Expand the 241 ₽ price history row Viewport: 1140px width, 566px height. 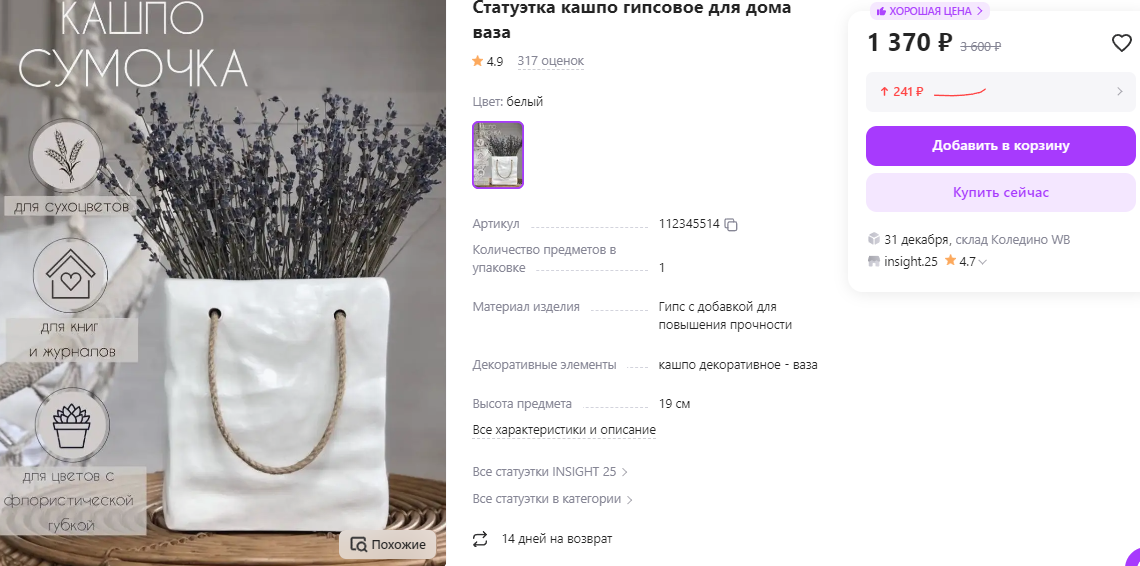[1000, 92]
